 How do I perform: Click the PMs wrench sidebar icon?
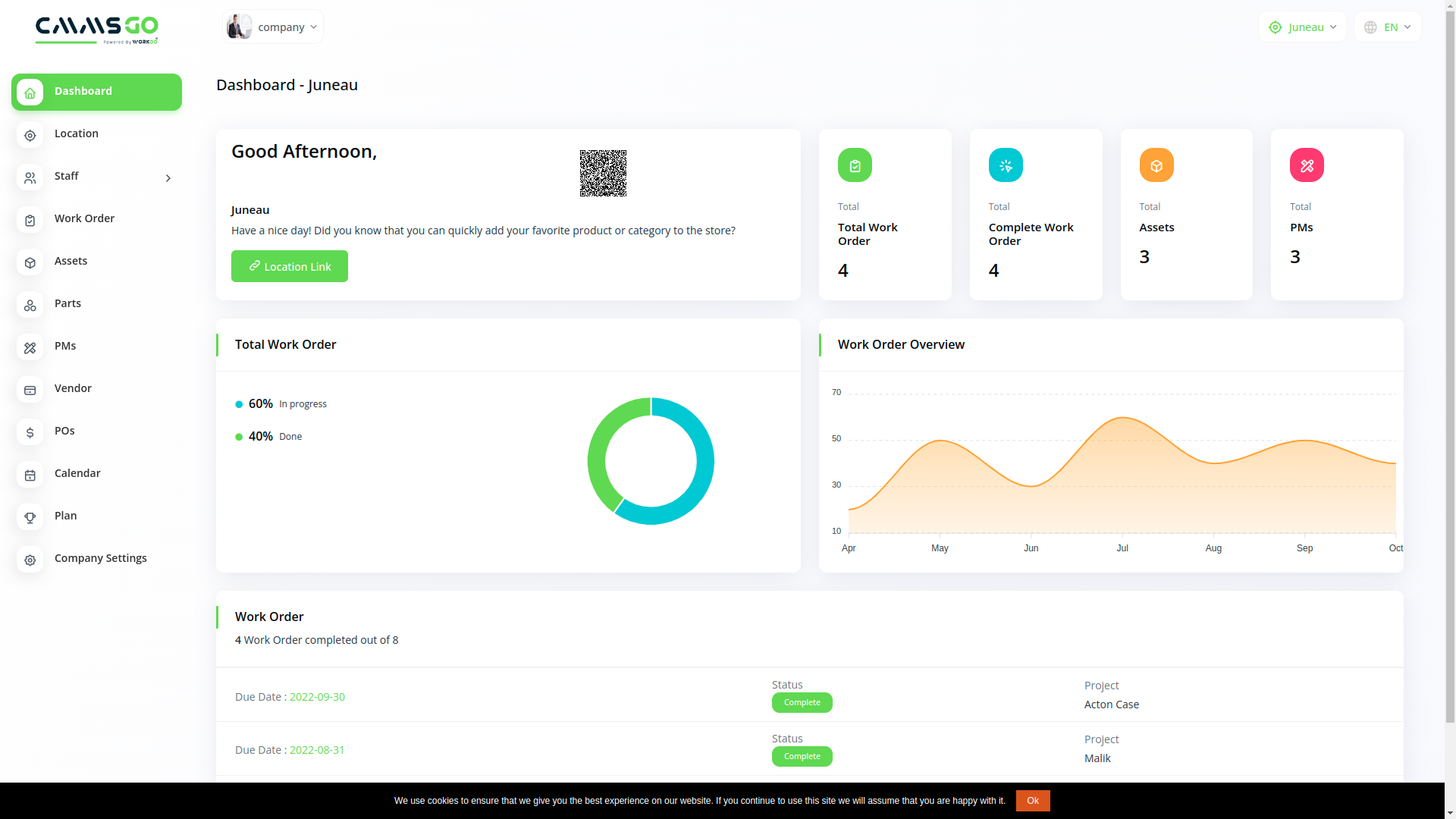tap(30, 347)
